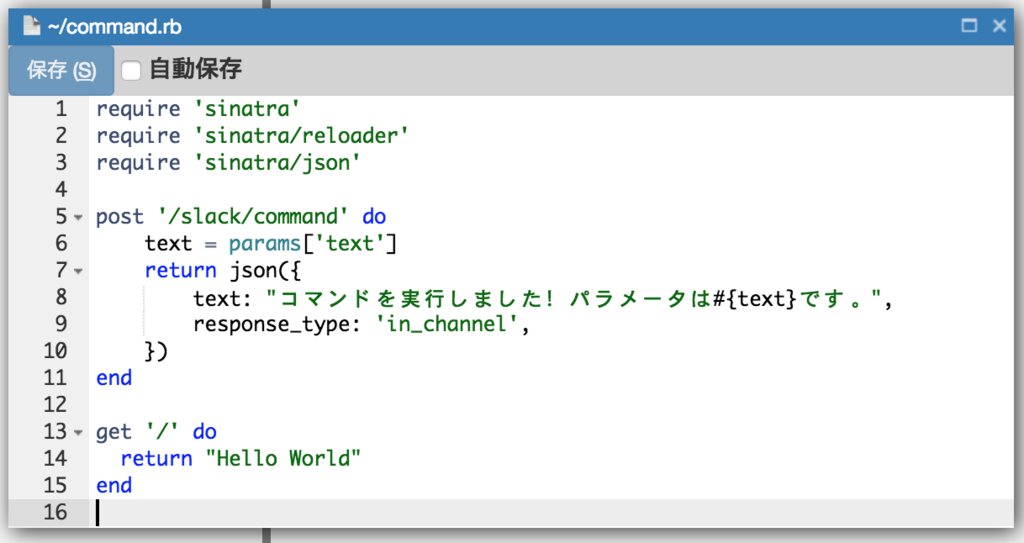Click first line require 'sinatra'

(198, 108)
